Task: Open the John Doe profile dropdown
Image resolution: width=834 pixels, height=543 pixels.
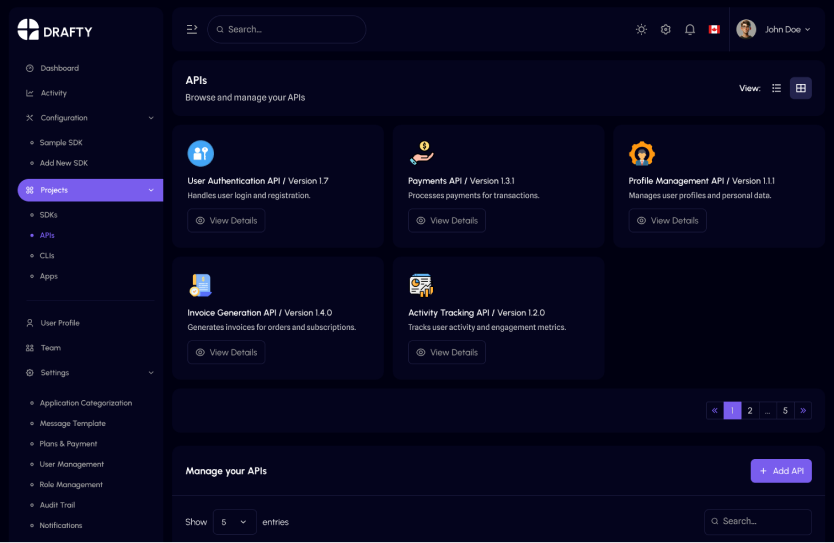Action: [774, 29]
